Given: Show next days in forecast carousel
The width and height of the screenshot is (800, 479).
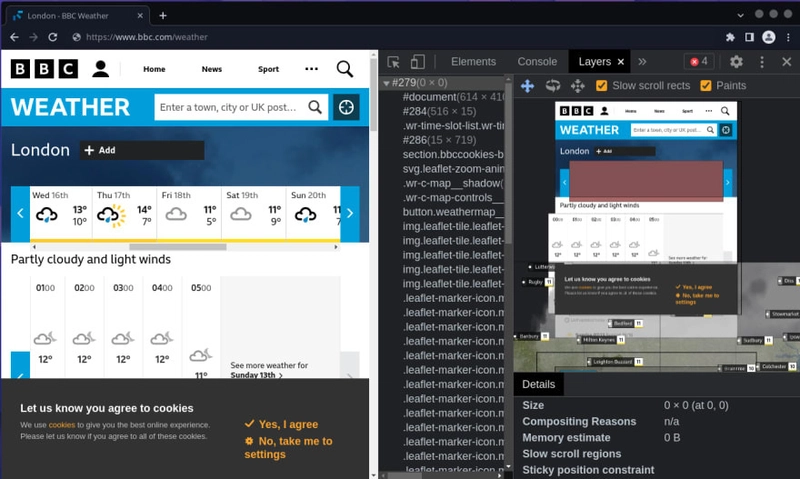Looking at the screenshot, I should 350,213.
